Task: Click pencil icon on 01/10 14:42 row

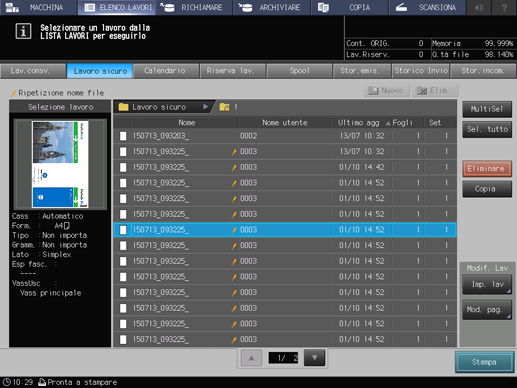Action: coord(234,168)
